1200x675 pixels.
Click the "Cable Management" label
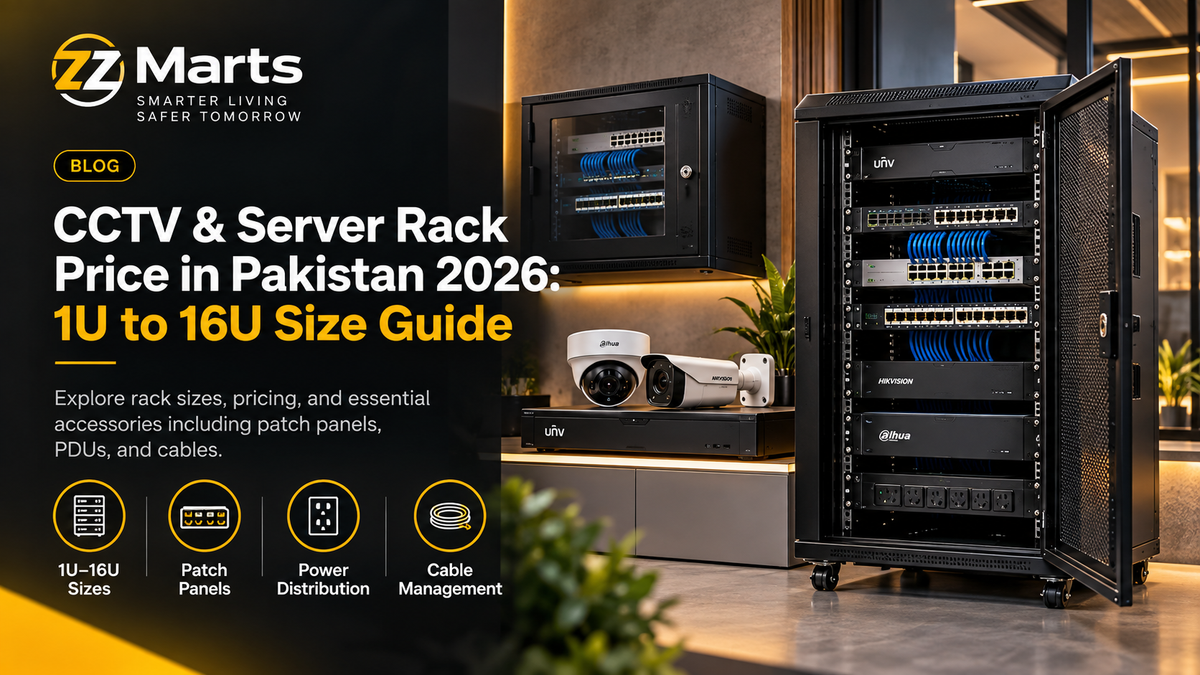point(450,579)
